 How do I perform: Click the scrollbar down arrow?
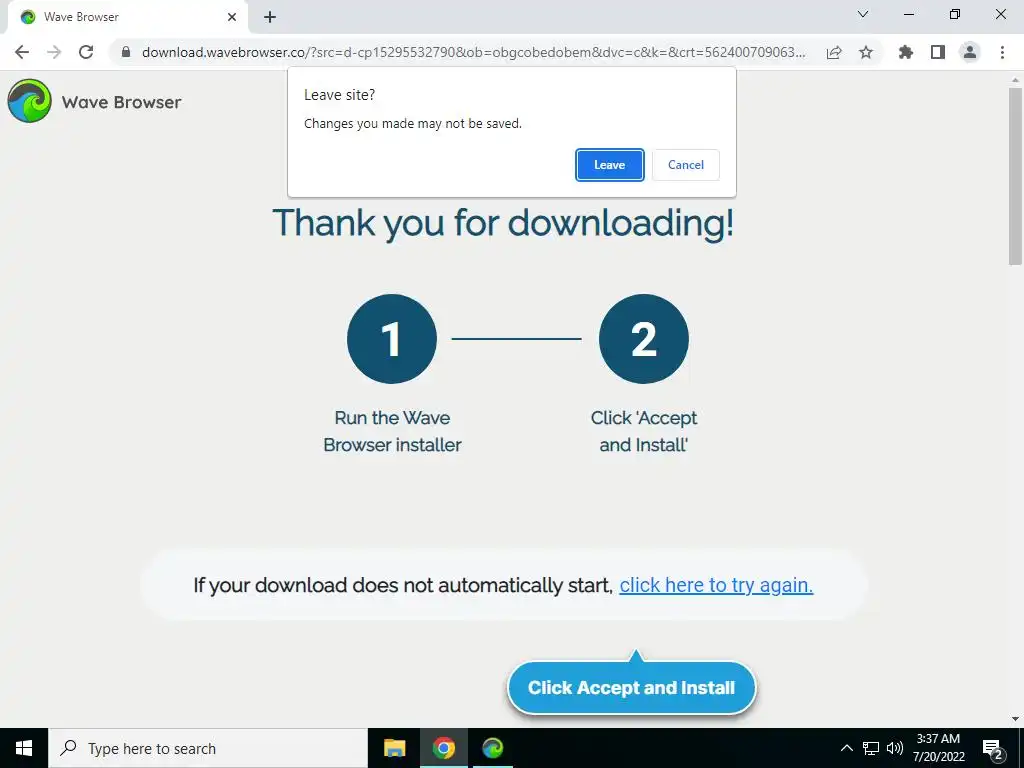tap(1015, 719)
